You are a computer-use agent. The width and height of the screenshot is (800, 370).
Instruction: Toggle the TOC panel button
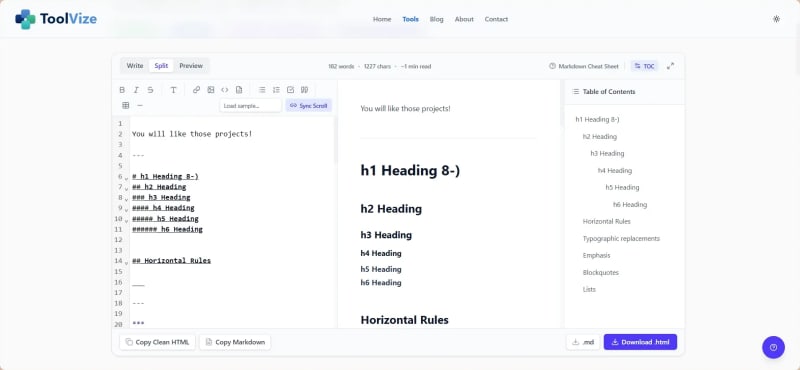tap(644, 66)
